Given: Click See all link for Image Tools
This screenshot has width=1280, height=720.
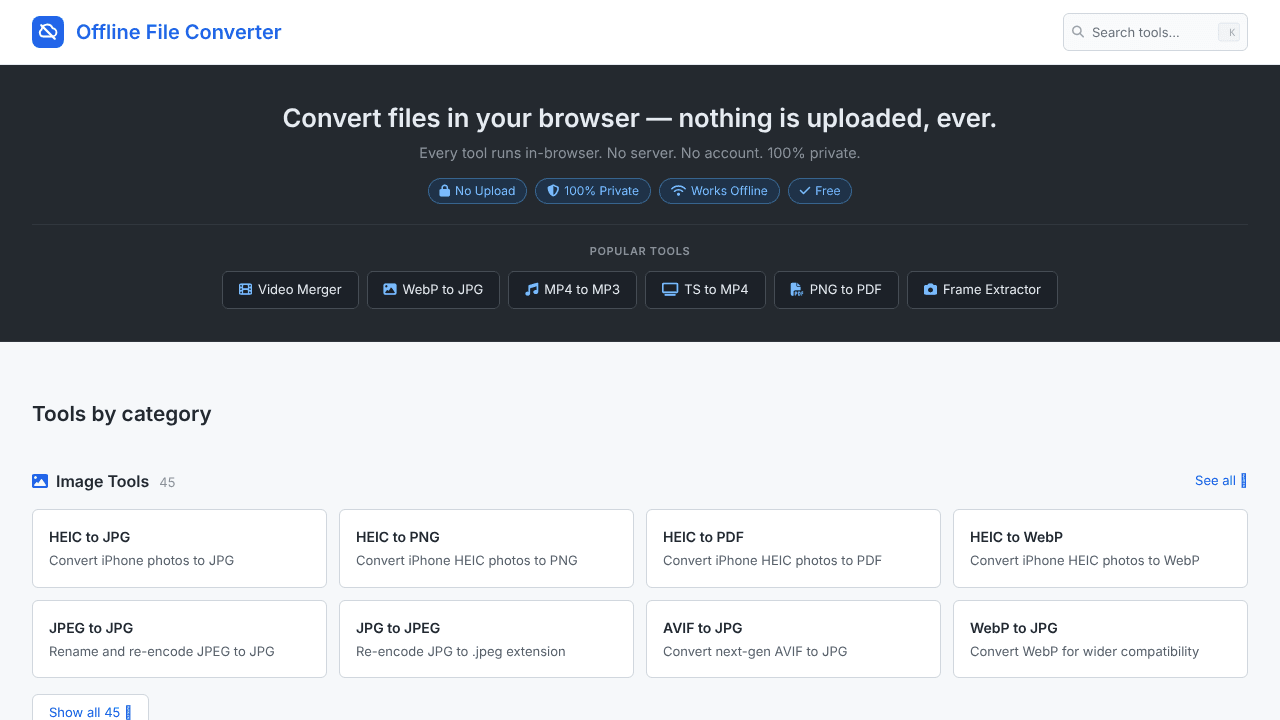Looking at the screenshot, I should tap(1221, 481).
